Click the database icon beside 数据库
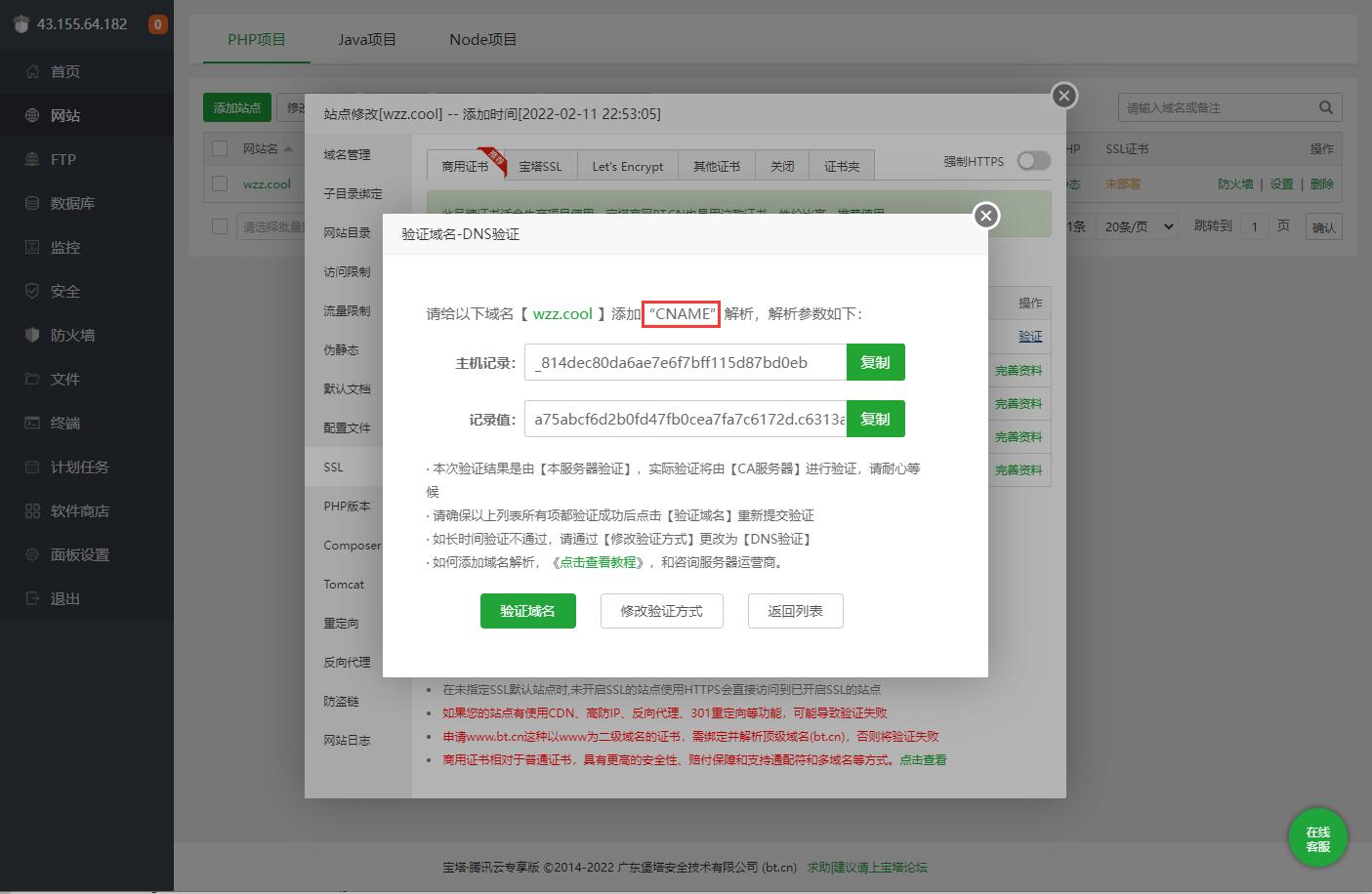Image resolution: width=1372 pixels, height=894 pixels. coord(32,203)
